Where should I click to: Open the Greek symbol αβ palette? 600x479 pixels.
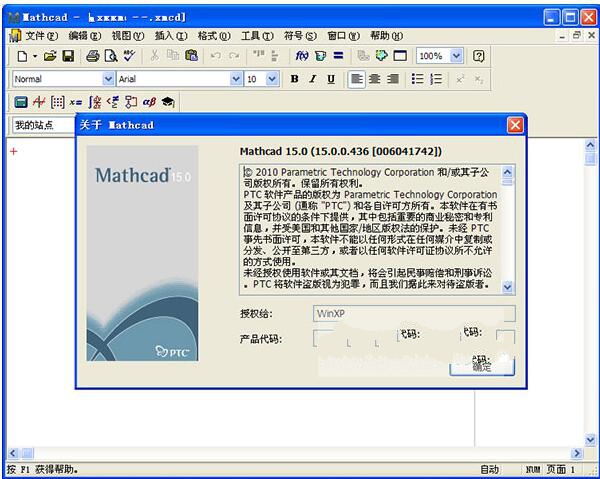click(149, 102)
